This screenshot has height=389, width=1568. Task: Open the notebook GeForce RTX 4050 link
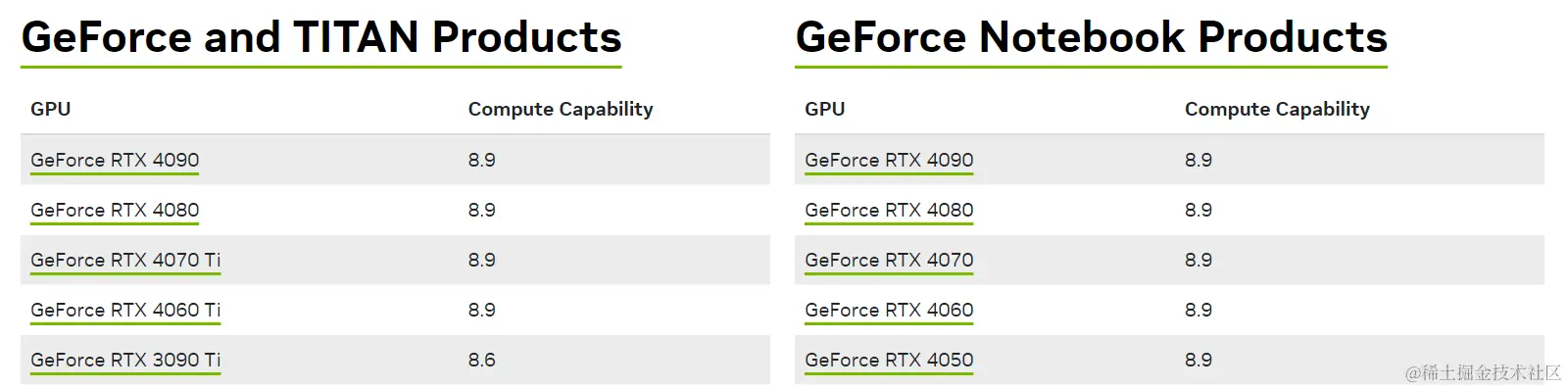[x=889, y=360]
